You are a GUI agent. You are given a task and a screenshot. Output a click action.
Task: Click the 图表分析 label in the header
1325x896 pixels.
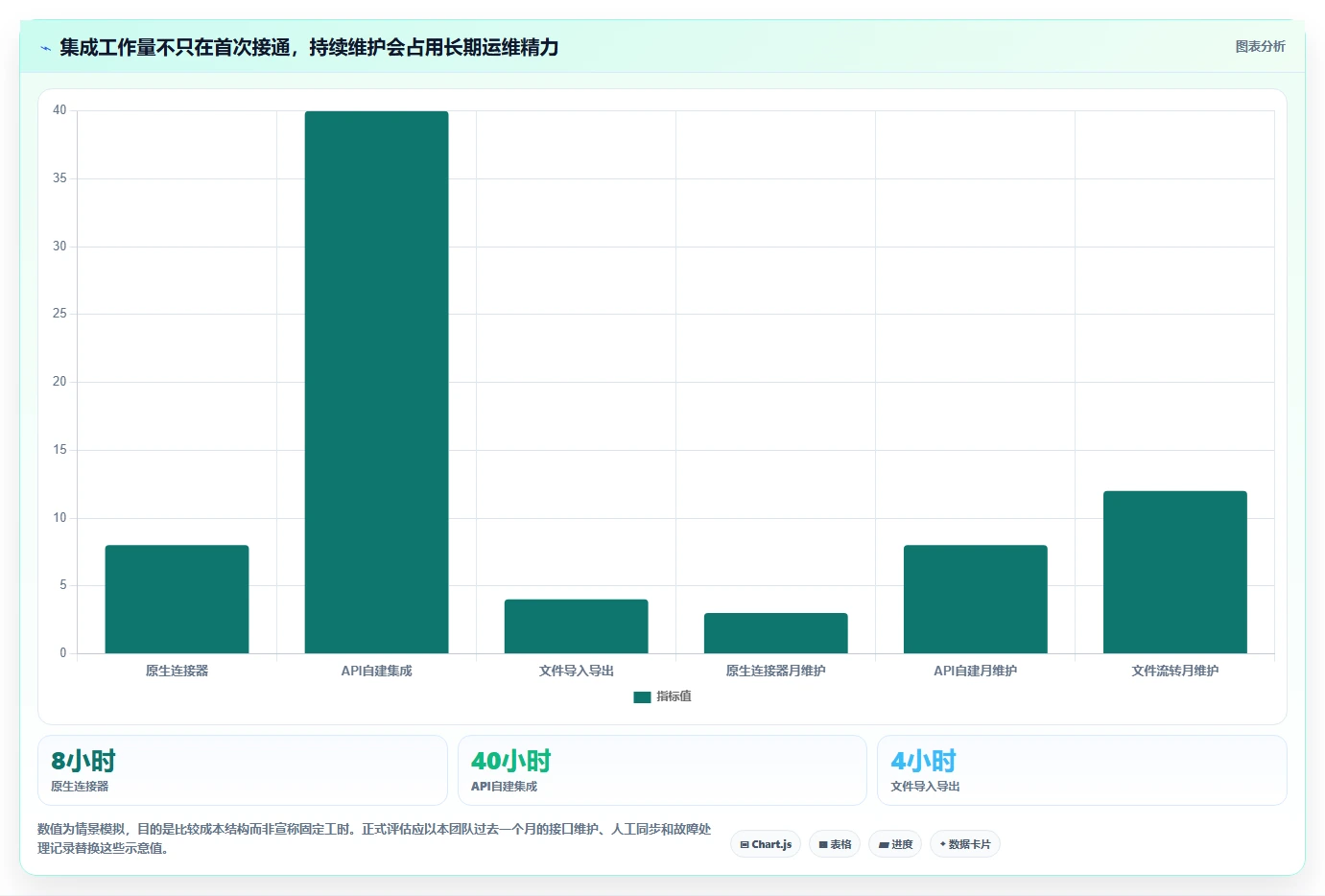(x=1260, y=46)
